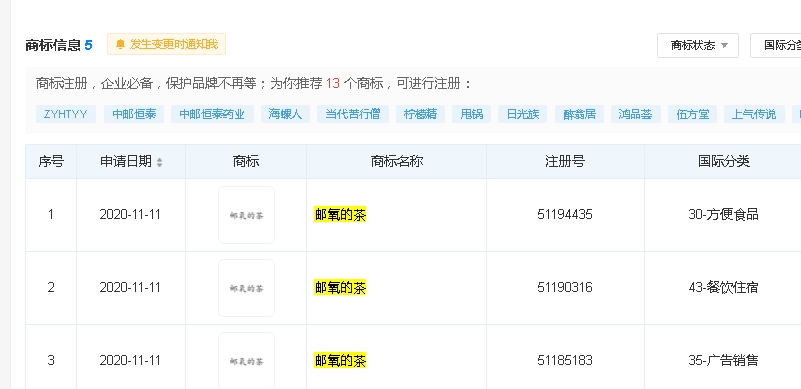The image size is (801, 389).
Task: Open trademark thumbnail in the 51194435 row
Action: (x=246, y=215)
